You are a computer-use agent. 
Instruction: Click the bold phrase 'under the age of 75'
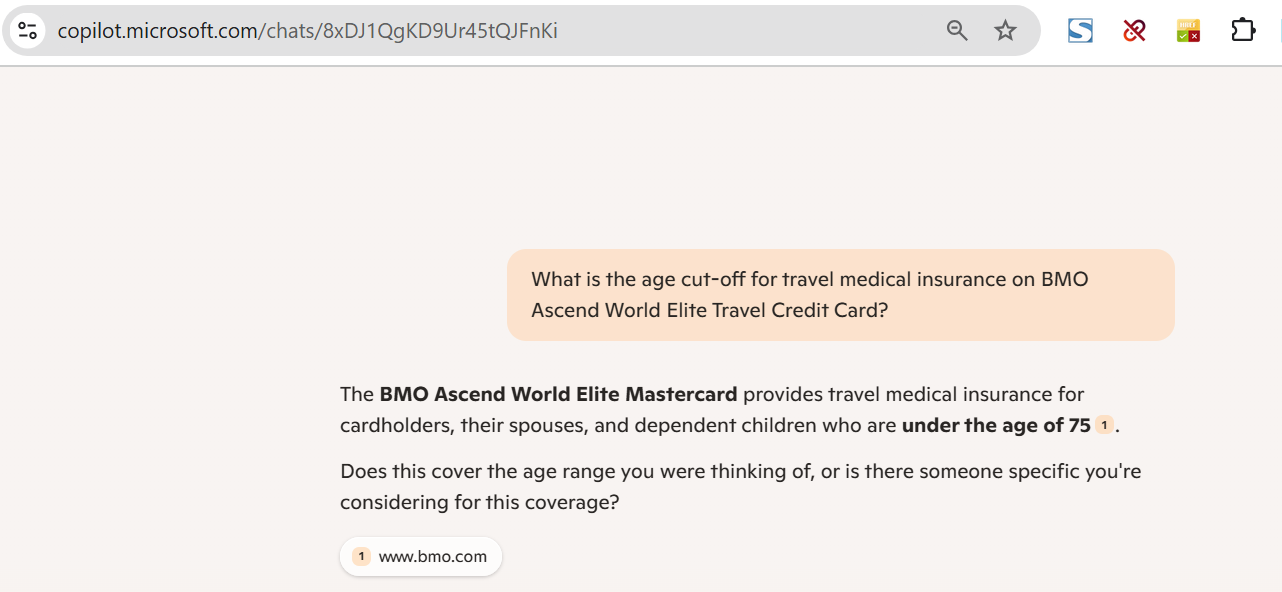pos(995,424)
